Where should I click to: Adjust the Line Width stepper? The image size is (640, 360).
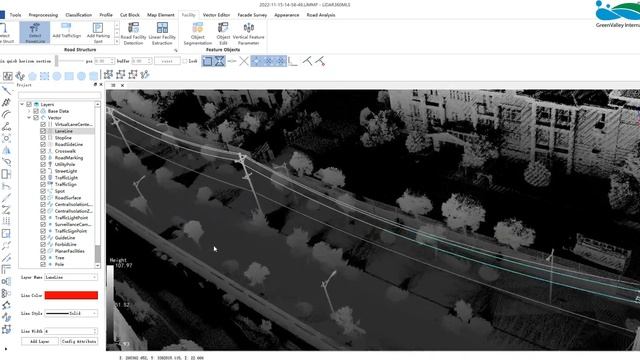[x=95, y=331]
